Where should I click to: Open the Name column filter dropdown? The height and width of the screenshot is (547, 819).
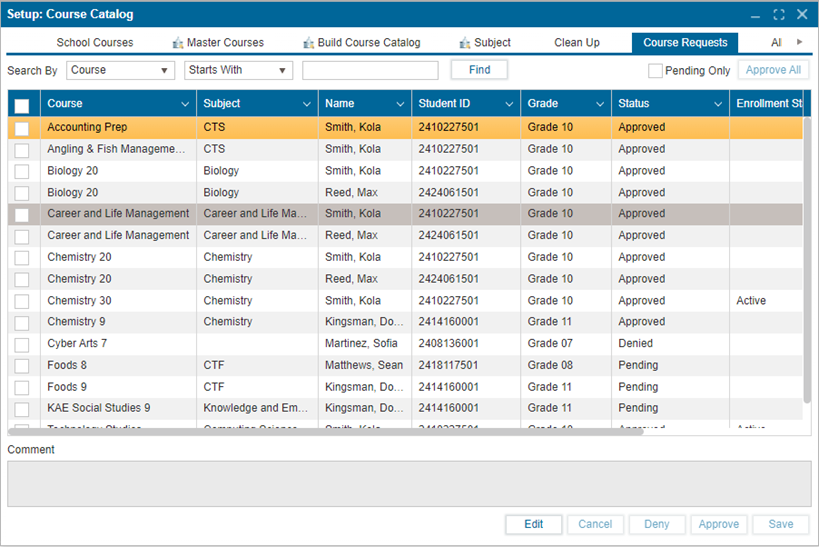coord(400,104)
